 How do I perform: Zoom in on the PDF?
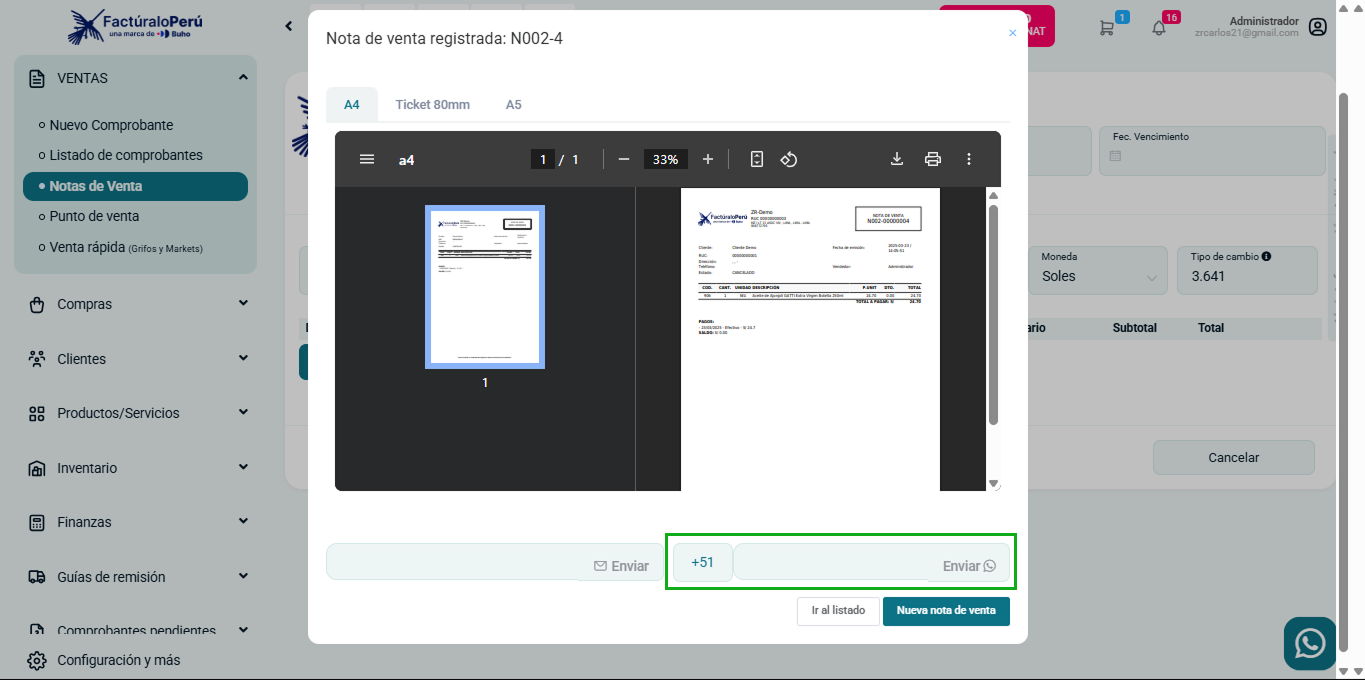tap(708, 159)
